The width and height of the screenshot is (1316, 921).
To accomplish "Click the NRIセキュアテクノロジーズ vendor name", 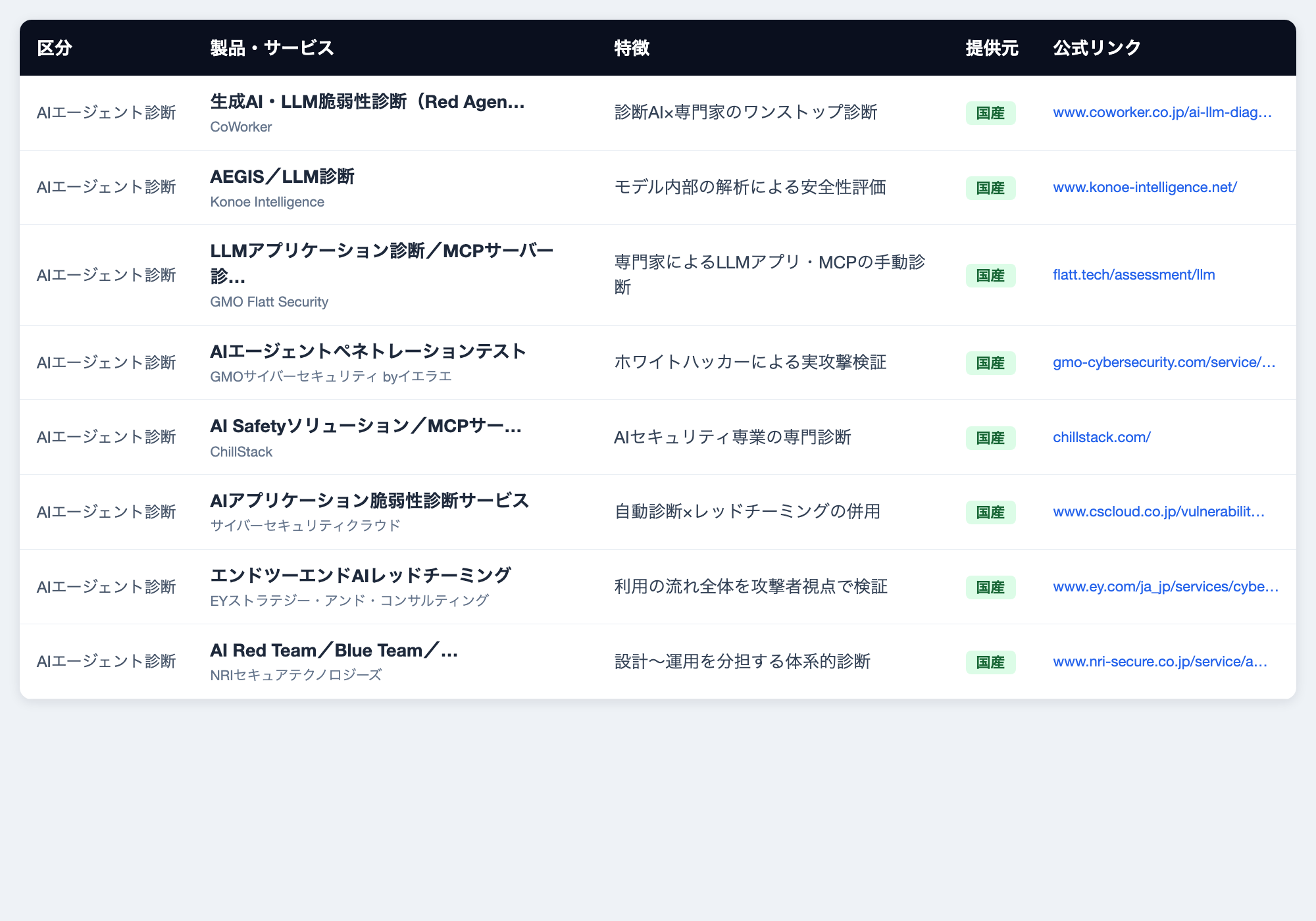I will click(296, 675).
